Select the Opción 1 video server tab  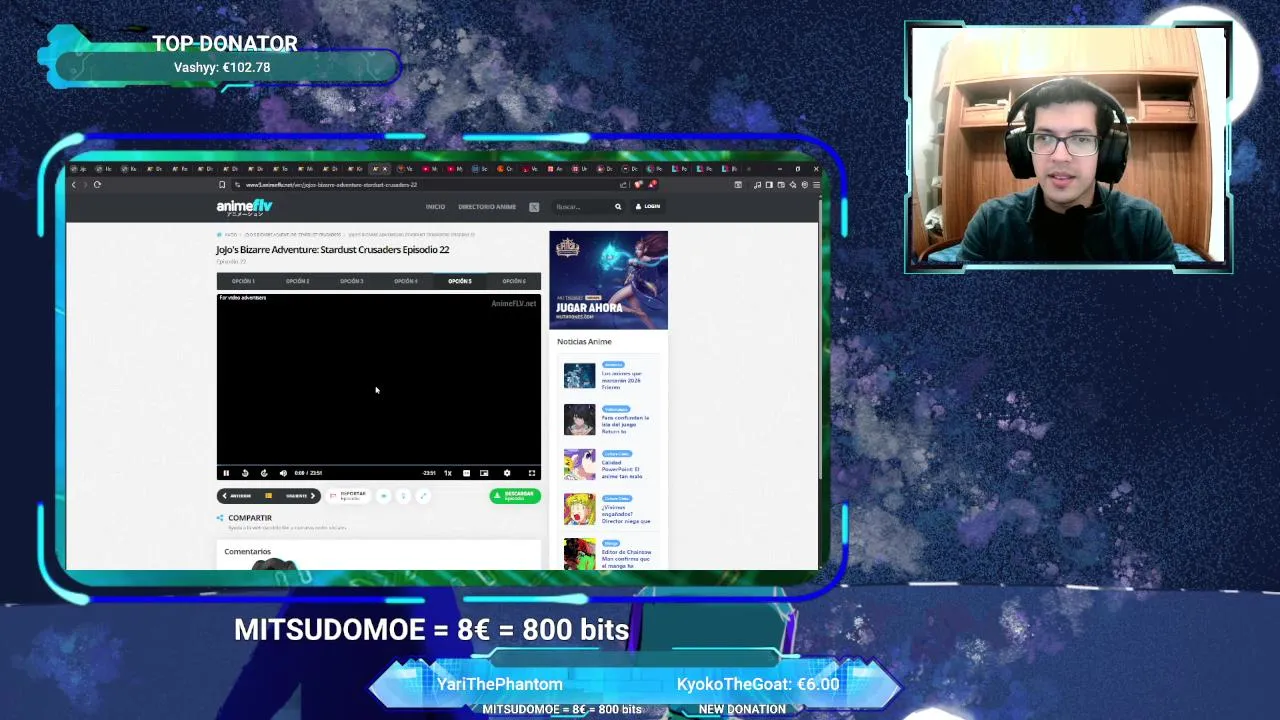243,281
